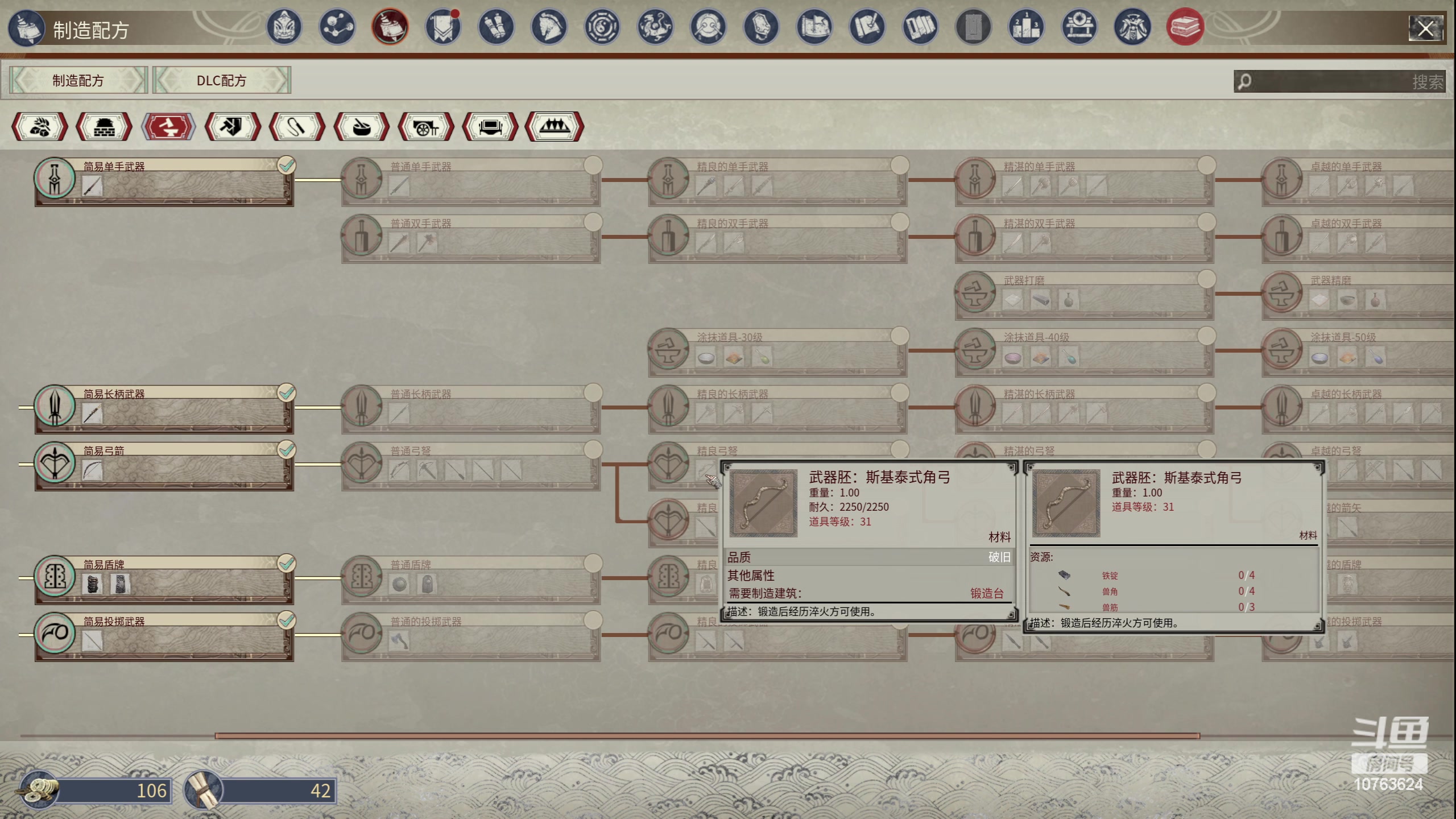Click the horizontal scrollbar at bottom
Viewport: 1456px width, 819px height.
[707, 736]
